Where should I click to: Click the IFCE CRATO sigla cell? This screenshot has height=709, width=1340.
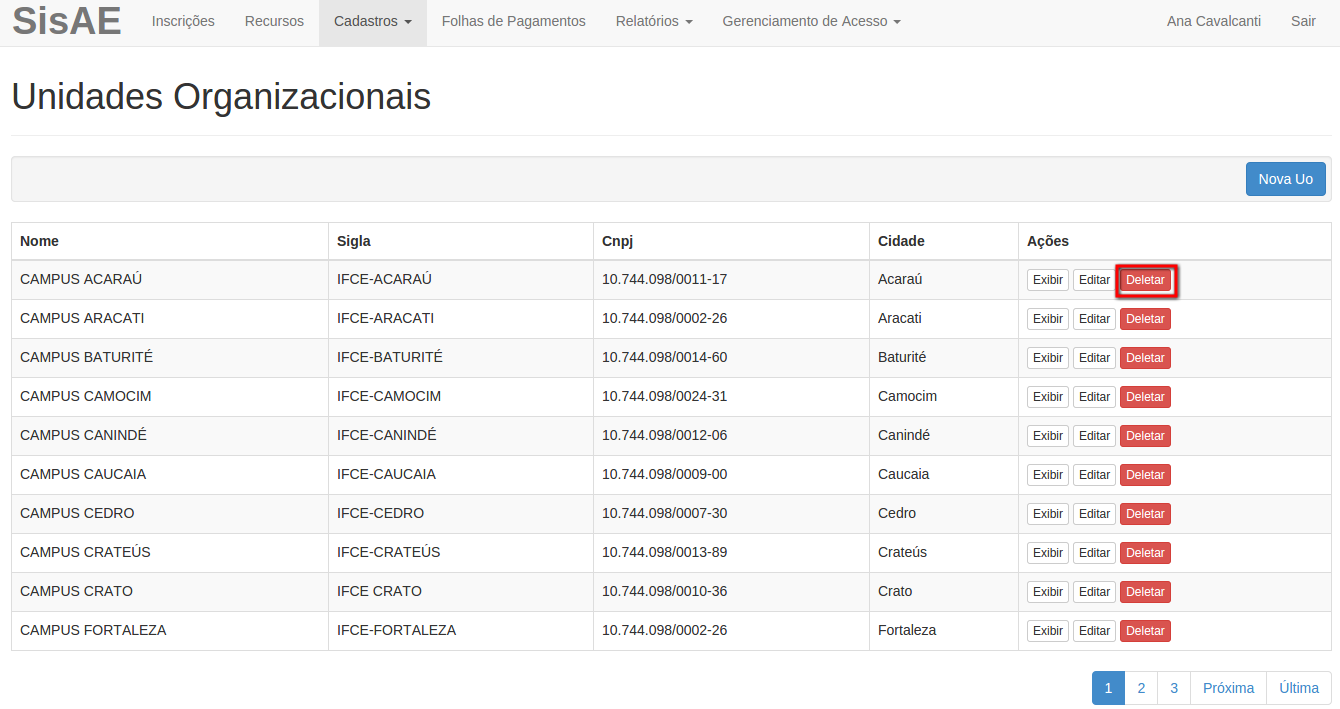(461, 592)
